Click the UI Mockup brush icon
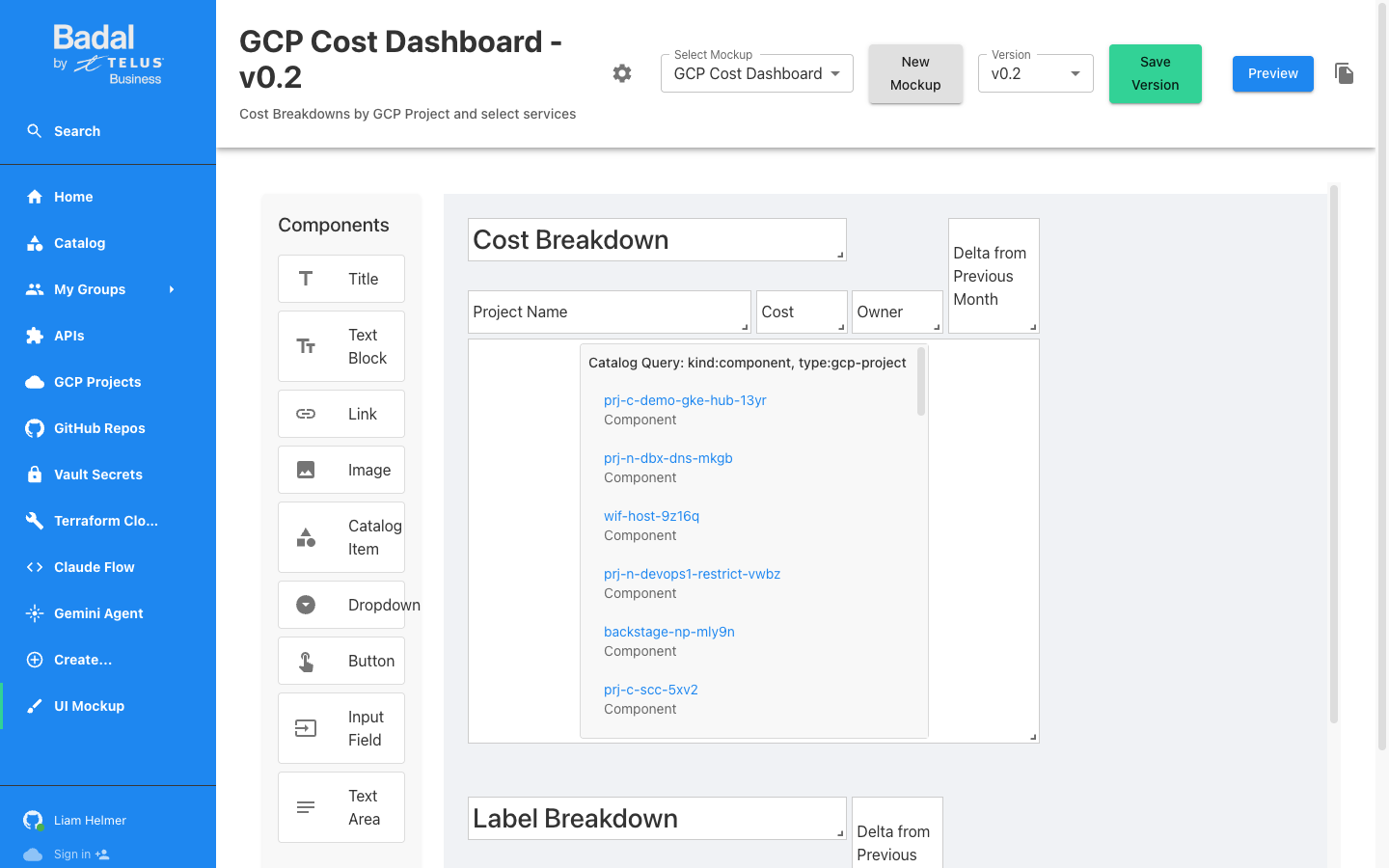The height and width of the screenshot is (868, 1389). pos(35,706)
